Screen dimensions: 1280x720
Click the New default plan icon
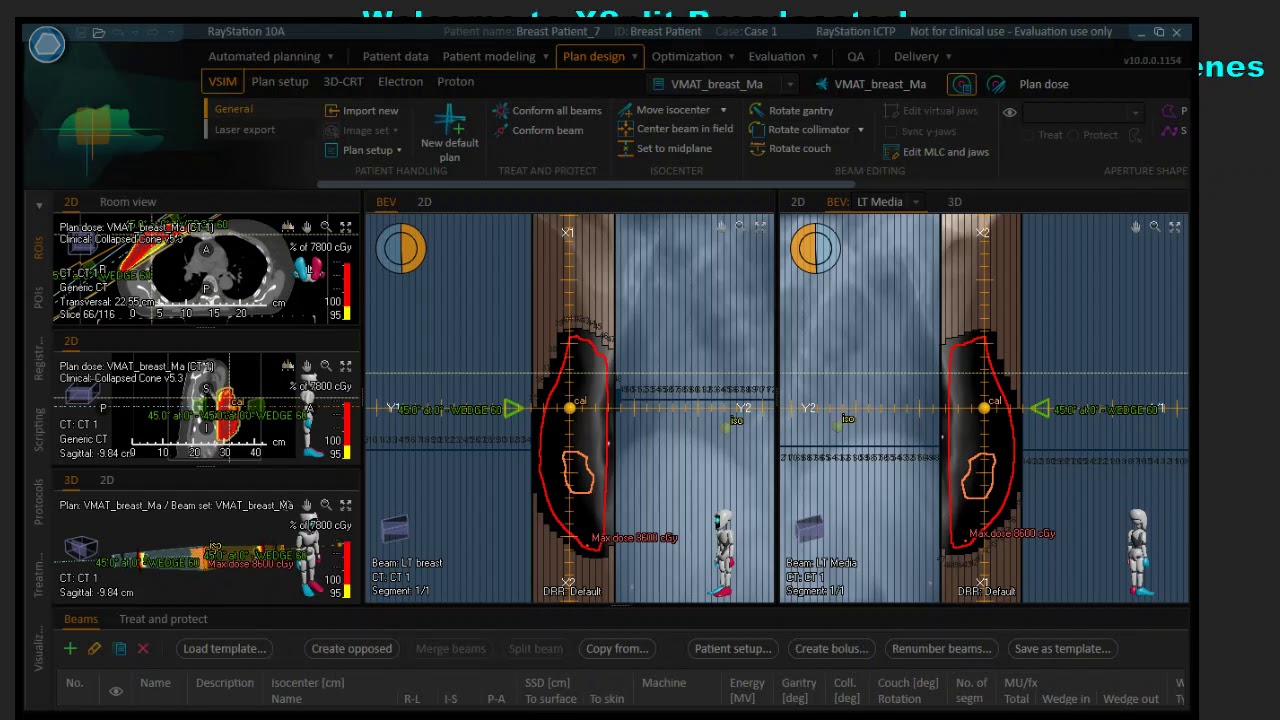point(449,120)
